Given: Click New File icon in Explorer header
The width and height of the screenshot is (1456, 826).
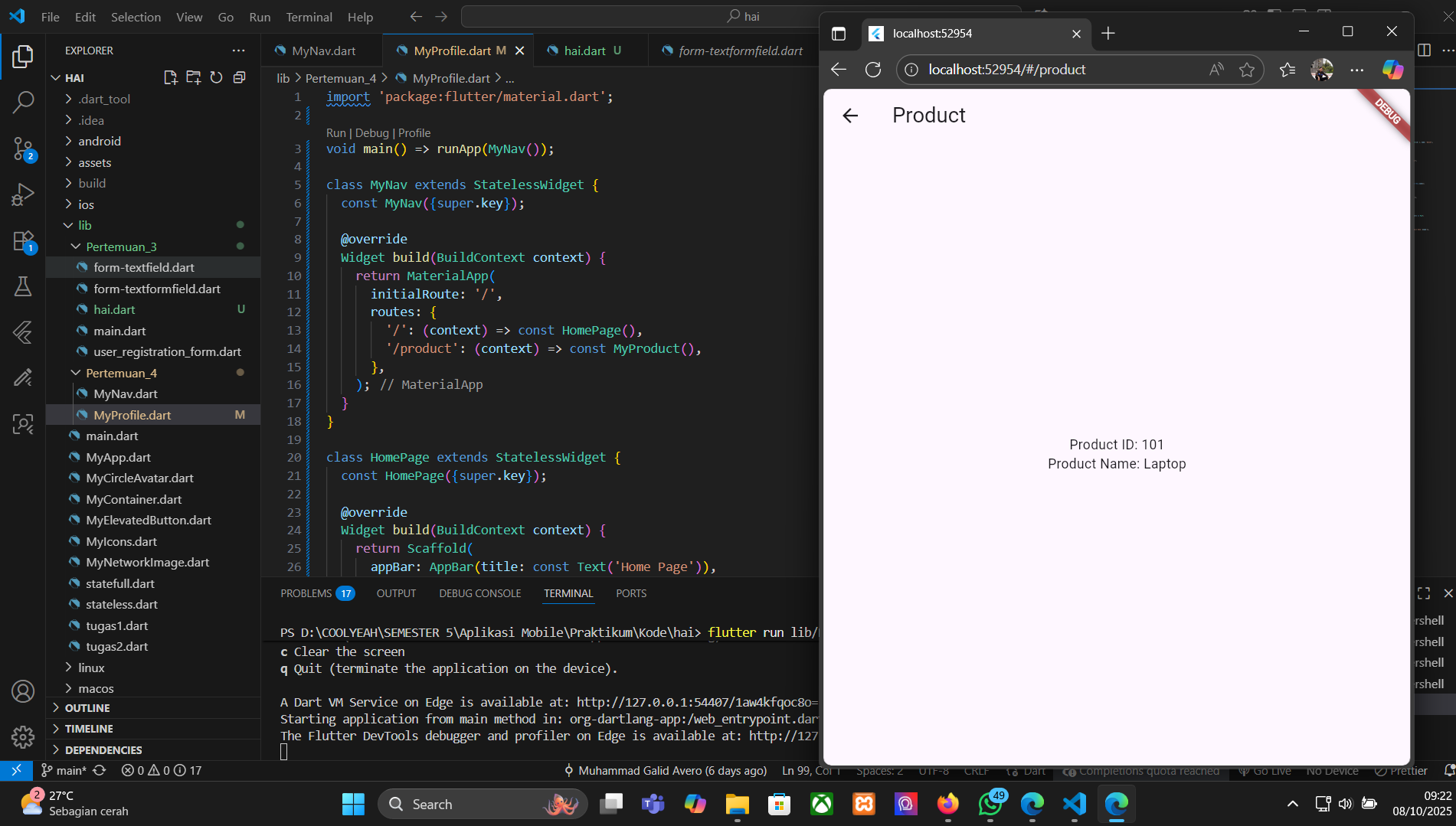Looking at the screenshot, I should [170, 77].
